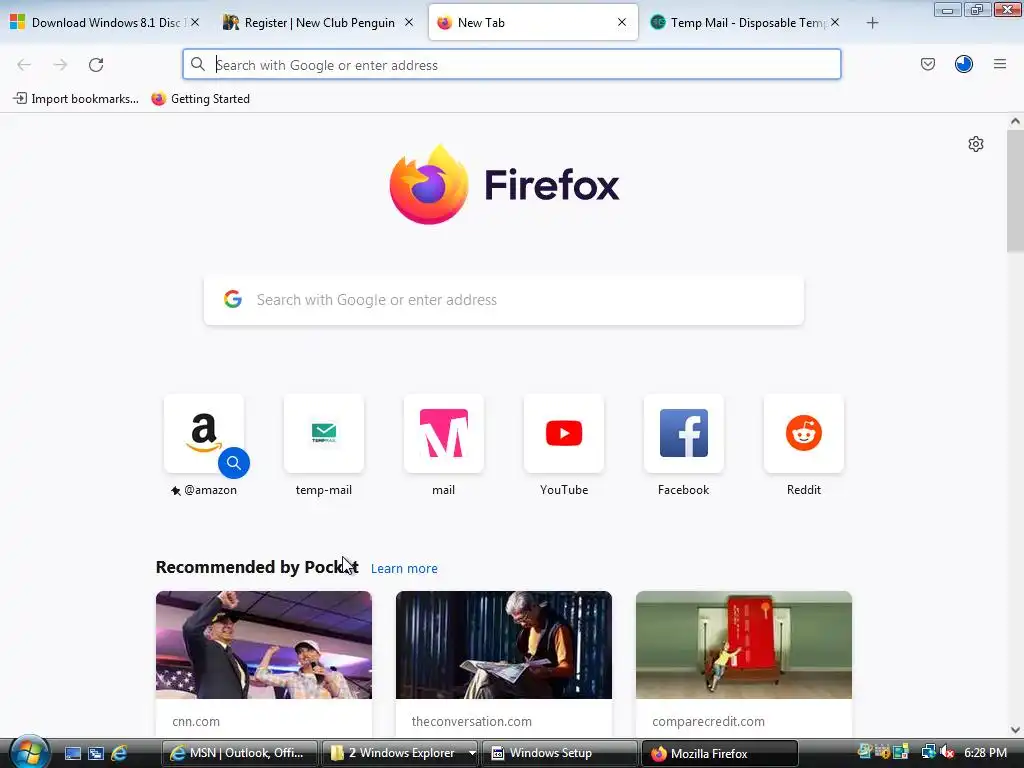This screenshot has width=1024, height=768.
Task: Switch to MSN Outlook taskbar window
Action: [x=239, y=753]
